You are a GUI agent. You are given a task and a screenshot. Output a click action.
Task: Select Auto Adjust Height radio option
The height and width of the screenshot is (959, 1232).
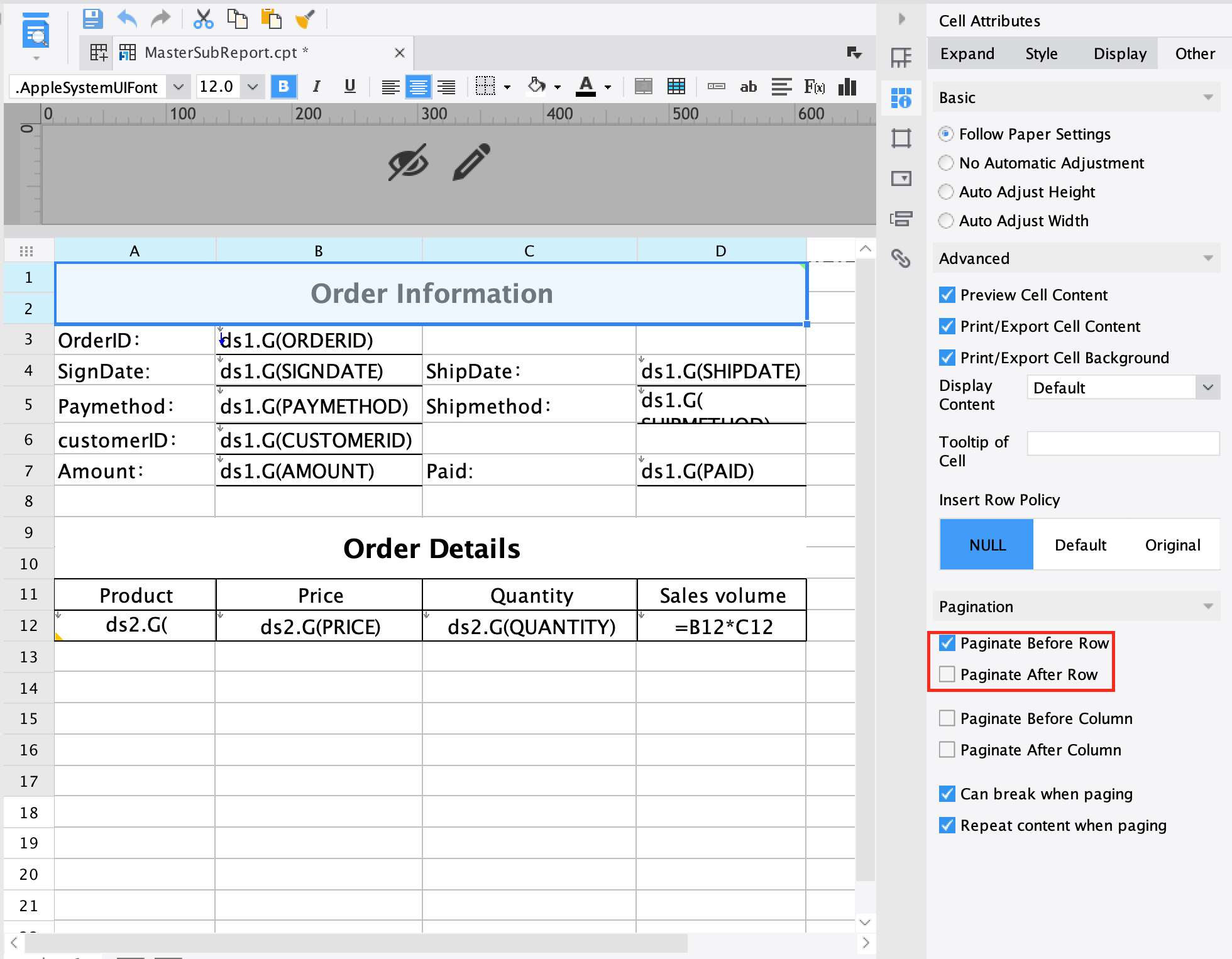click(x=946, y=192)
